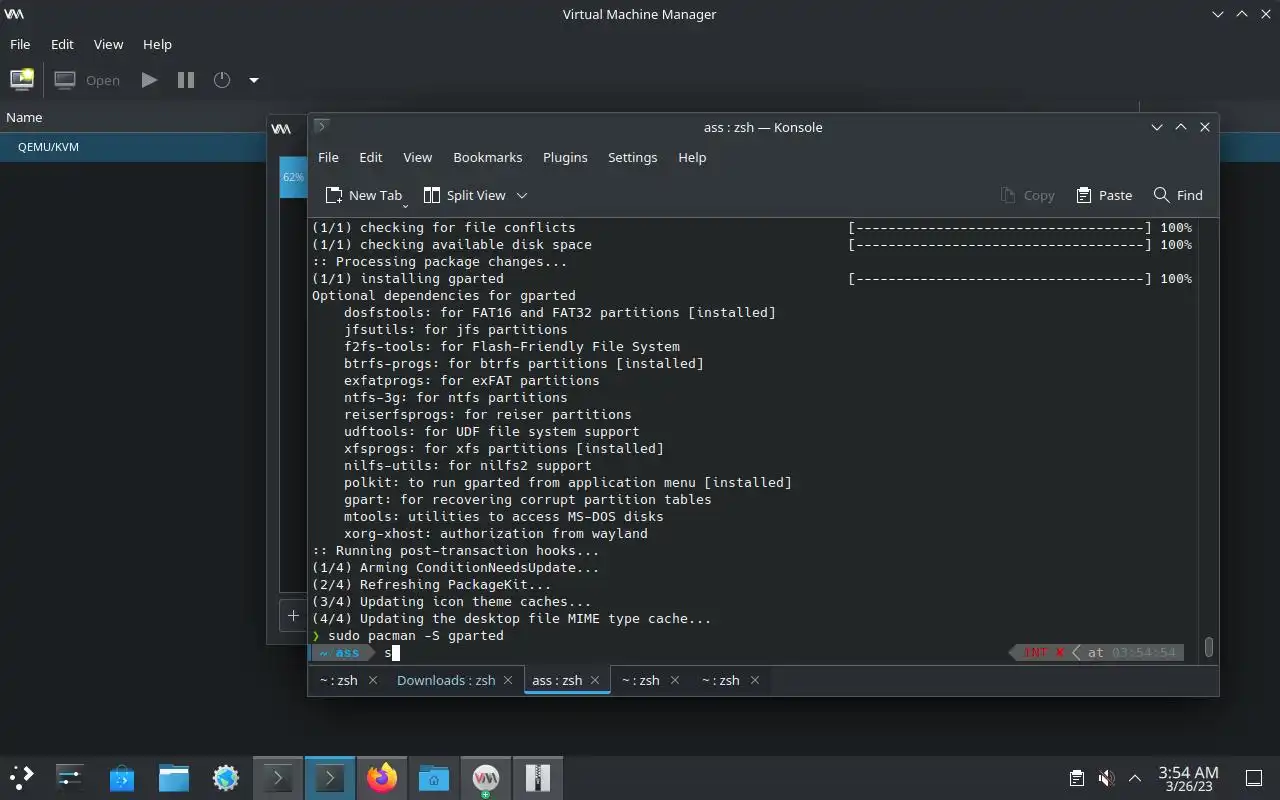Click the show desktop button
Screen dimensions: 1280x800
point(1253,778)
